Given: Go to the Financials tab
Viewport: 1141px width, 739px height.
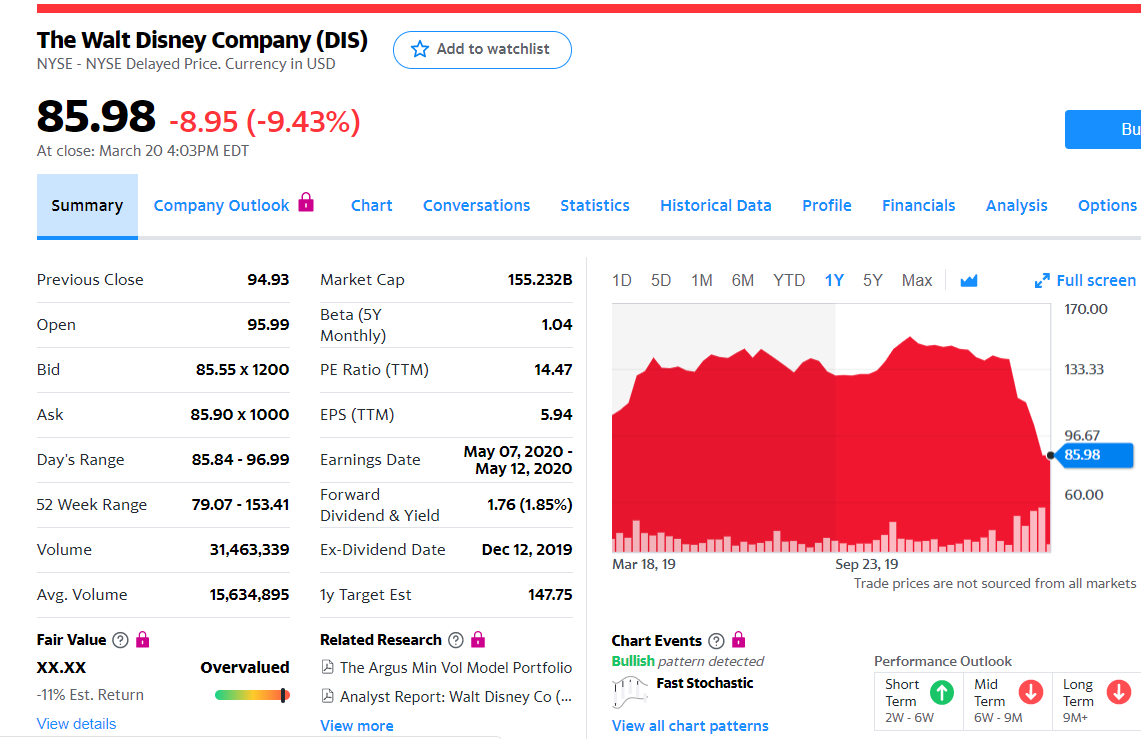Looking at the screenshot, I should [918, 206].
